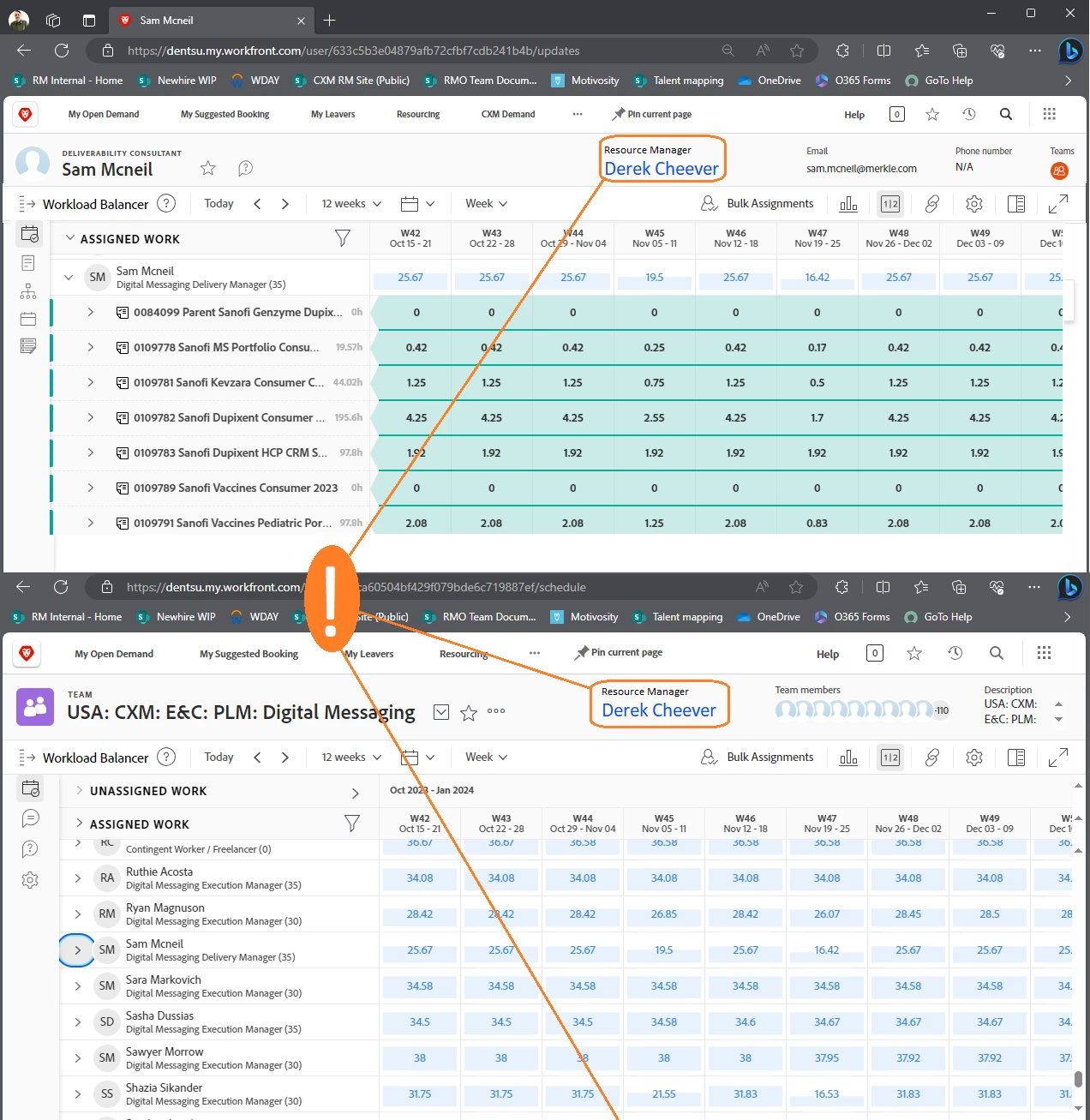Open team more options ellipsis next to team name

(496, 711)
